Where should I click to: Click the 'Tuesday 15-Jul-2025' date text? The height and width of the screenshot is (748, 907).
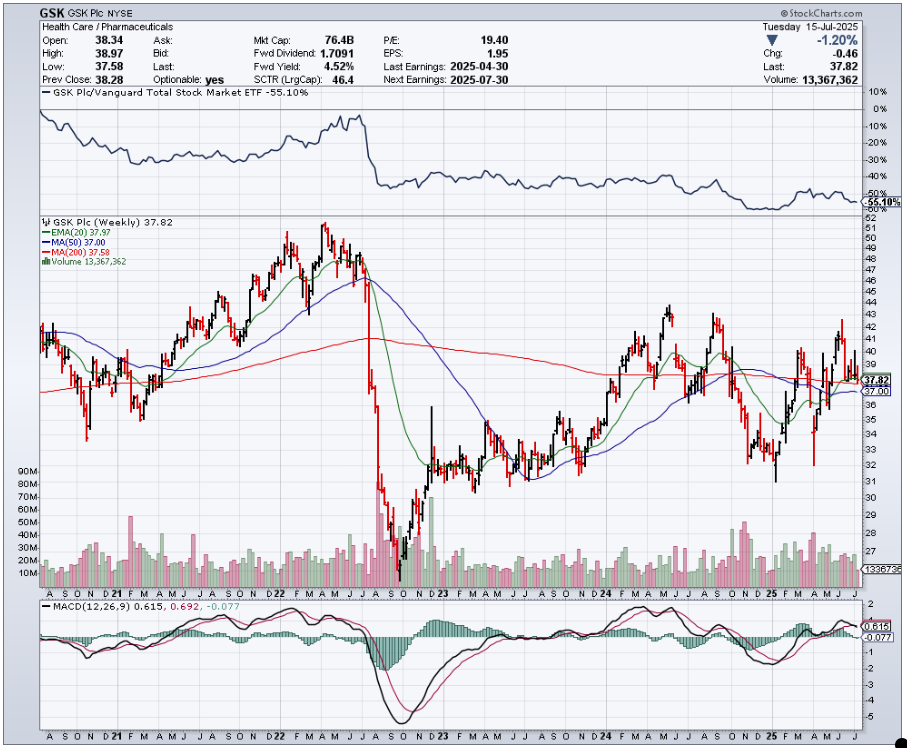[810, 27]
